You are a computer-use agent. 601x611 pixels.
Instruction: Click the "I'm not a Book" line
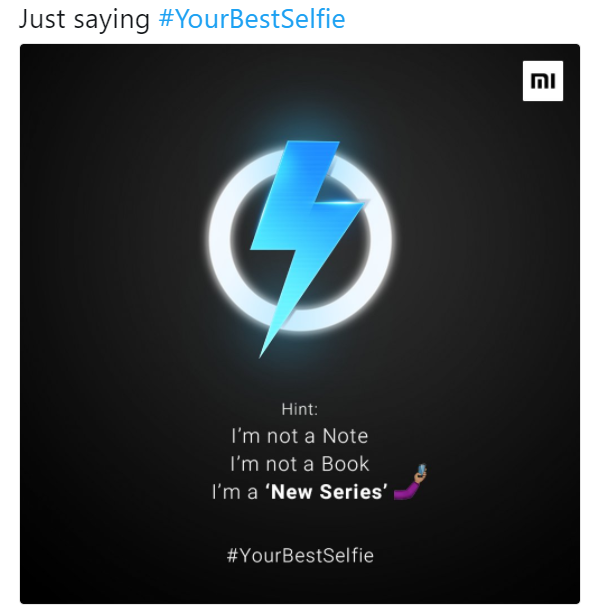[x=300, y=464]
